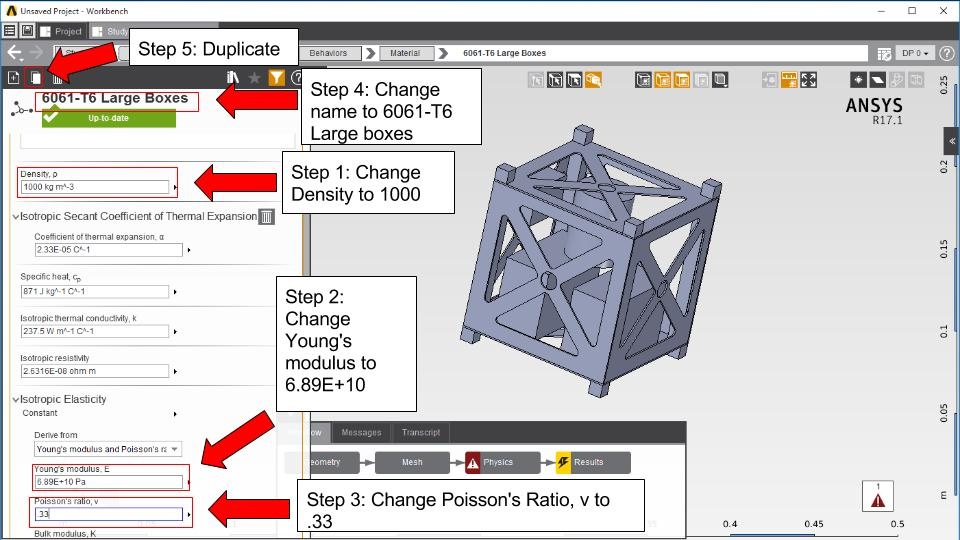The image size is (960, 540).
Task: Click the Results workflow step
Action: coord(593,463)
